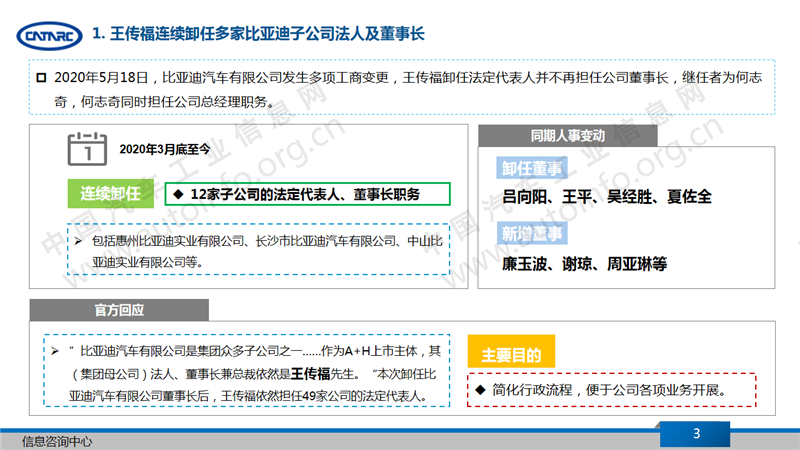Click the 新增董事 blue label
Image resolution: width=800 pixels, height=450 pixels.
532,235
